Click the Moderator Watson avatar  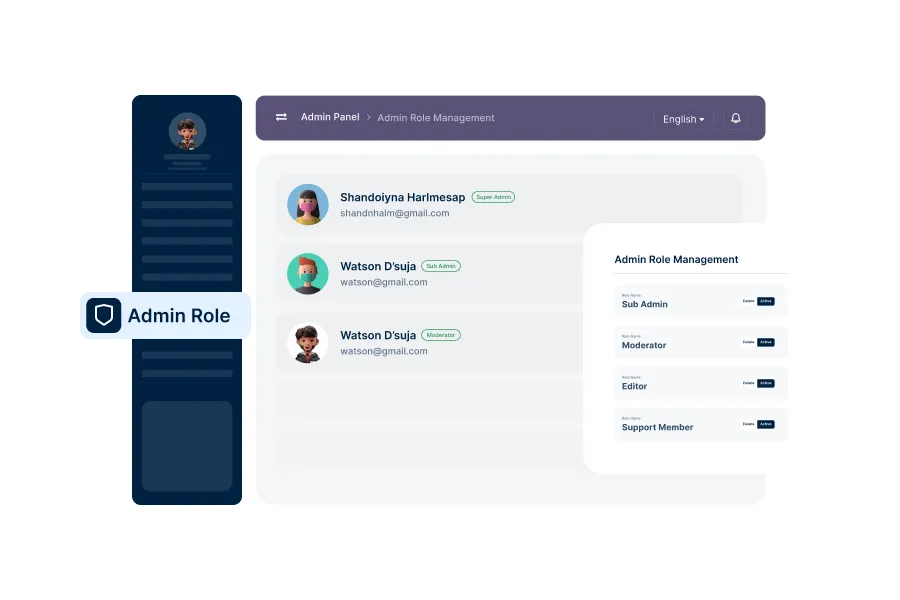coord(308,342)
